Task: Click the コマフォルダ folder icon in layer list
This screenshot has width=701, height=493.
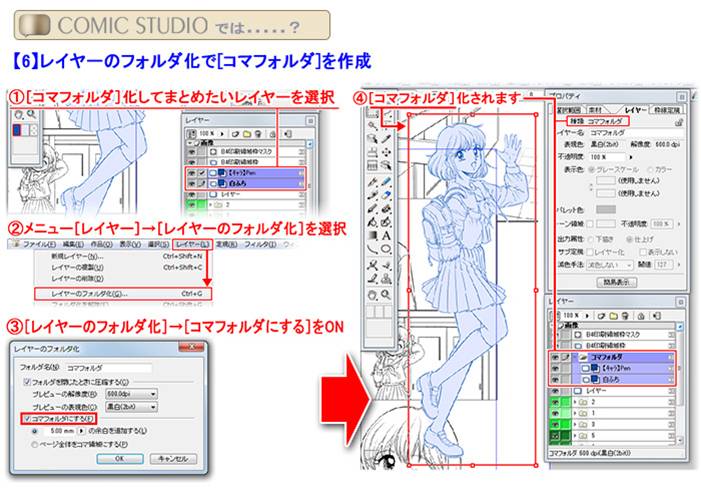Action: (583, 357)
